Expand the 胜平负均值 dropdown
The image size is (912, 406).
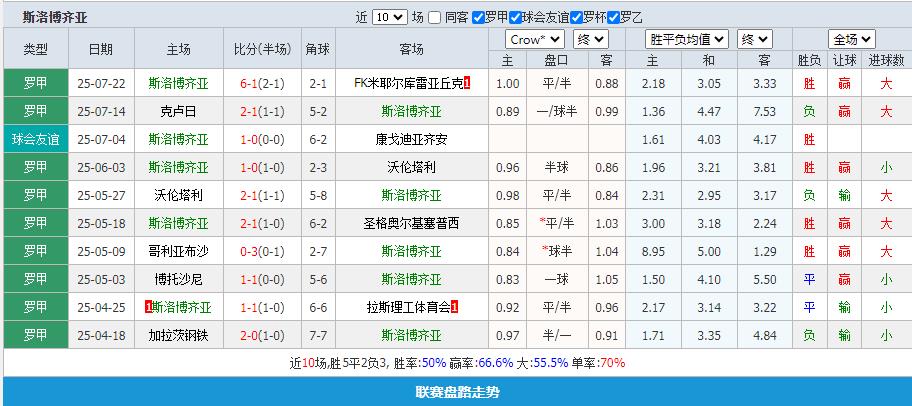[689, 40]
